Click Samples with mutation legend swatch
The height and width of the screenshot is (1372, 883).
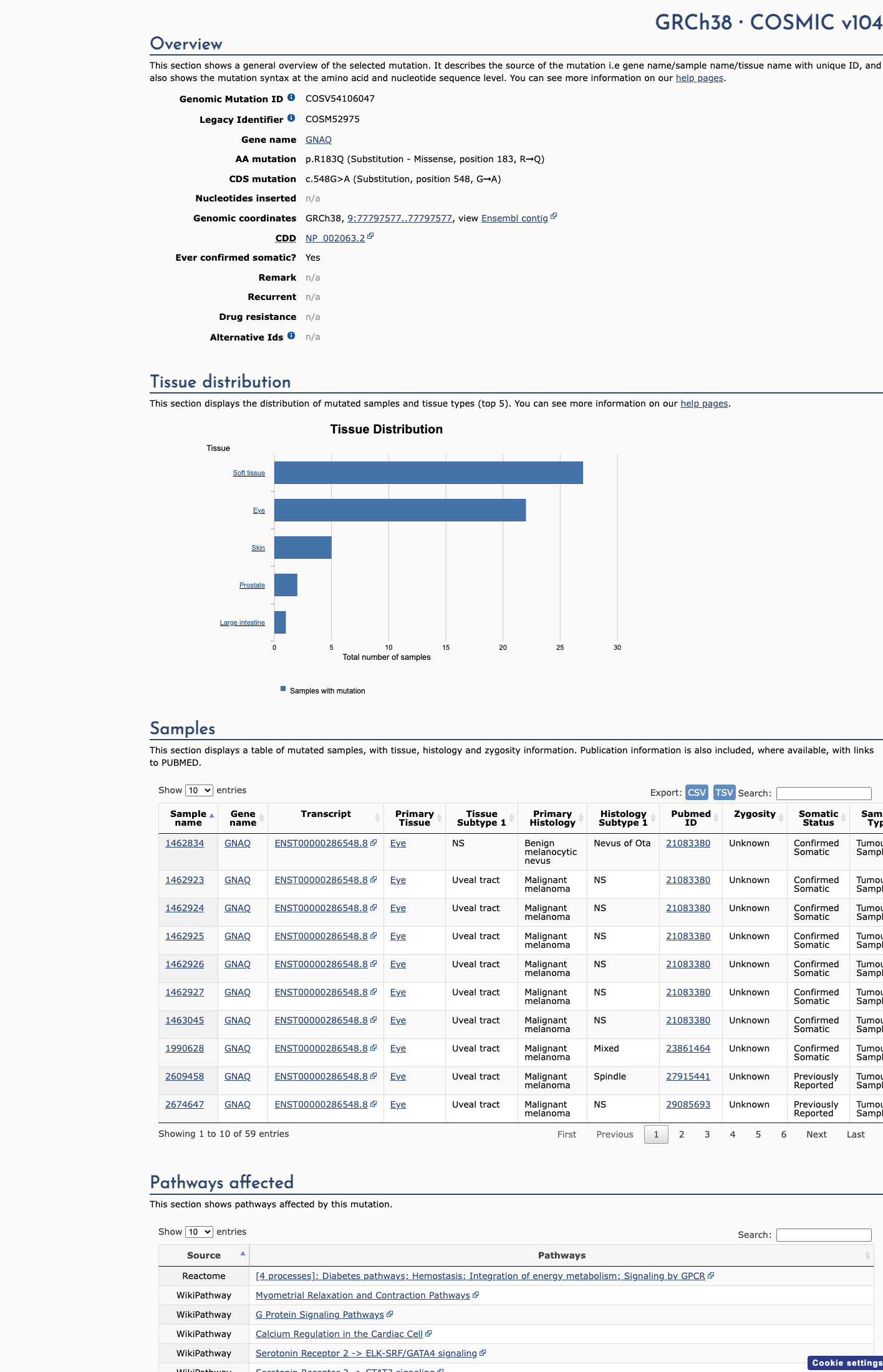point(283,688)
